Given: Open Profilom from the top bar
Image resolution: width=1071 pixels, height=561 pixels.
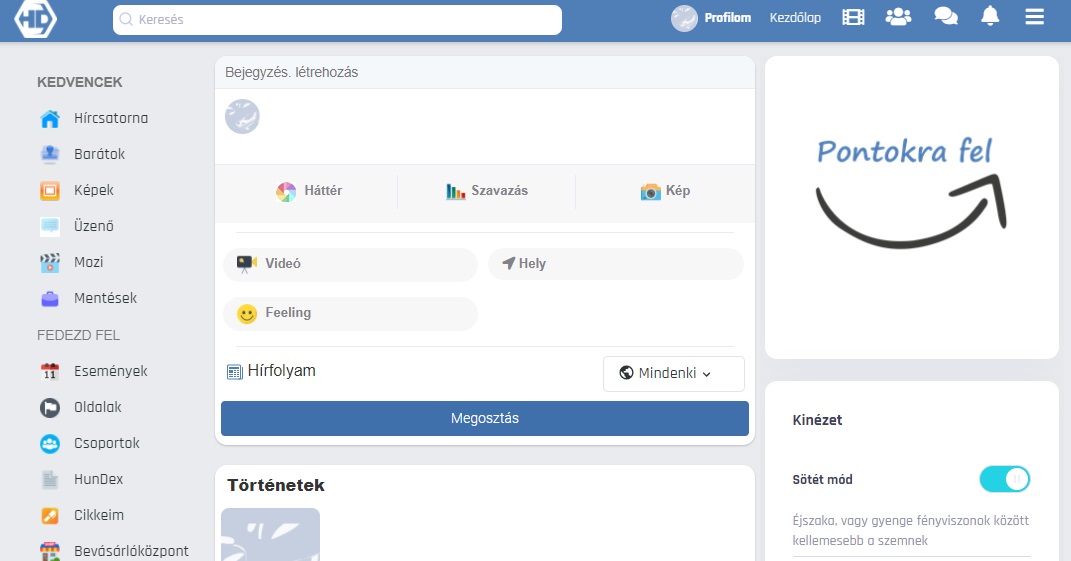Looking at the screenshot, I should 711,18.
